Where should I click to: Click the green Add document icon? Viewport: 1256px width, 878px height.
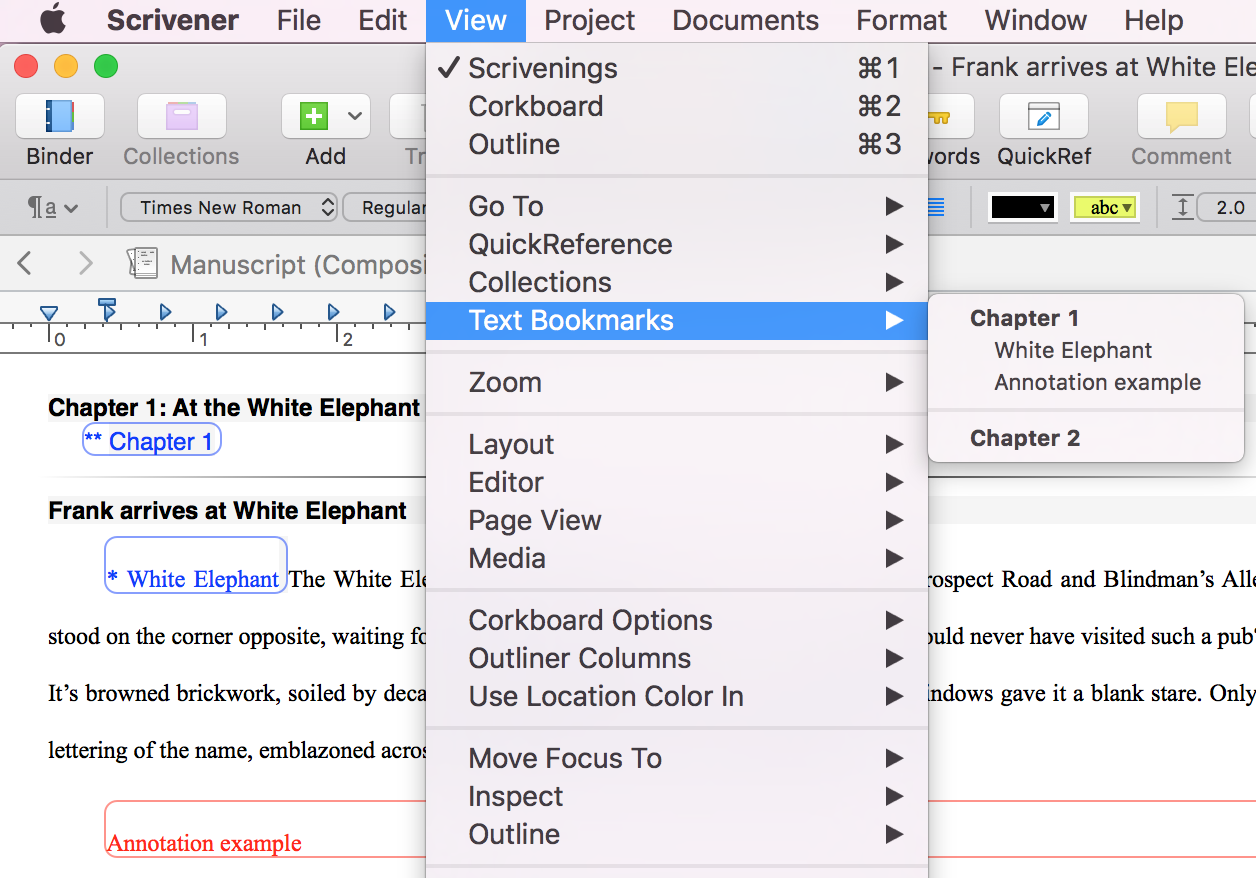[314, 117]
